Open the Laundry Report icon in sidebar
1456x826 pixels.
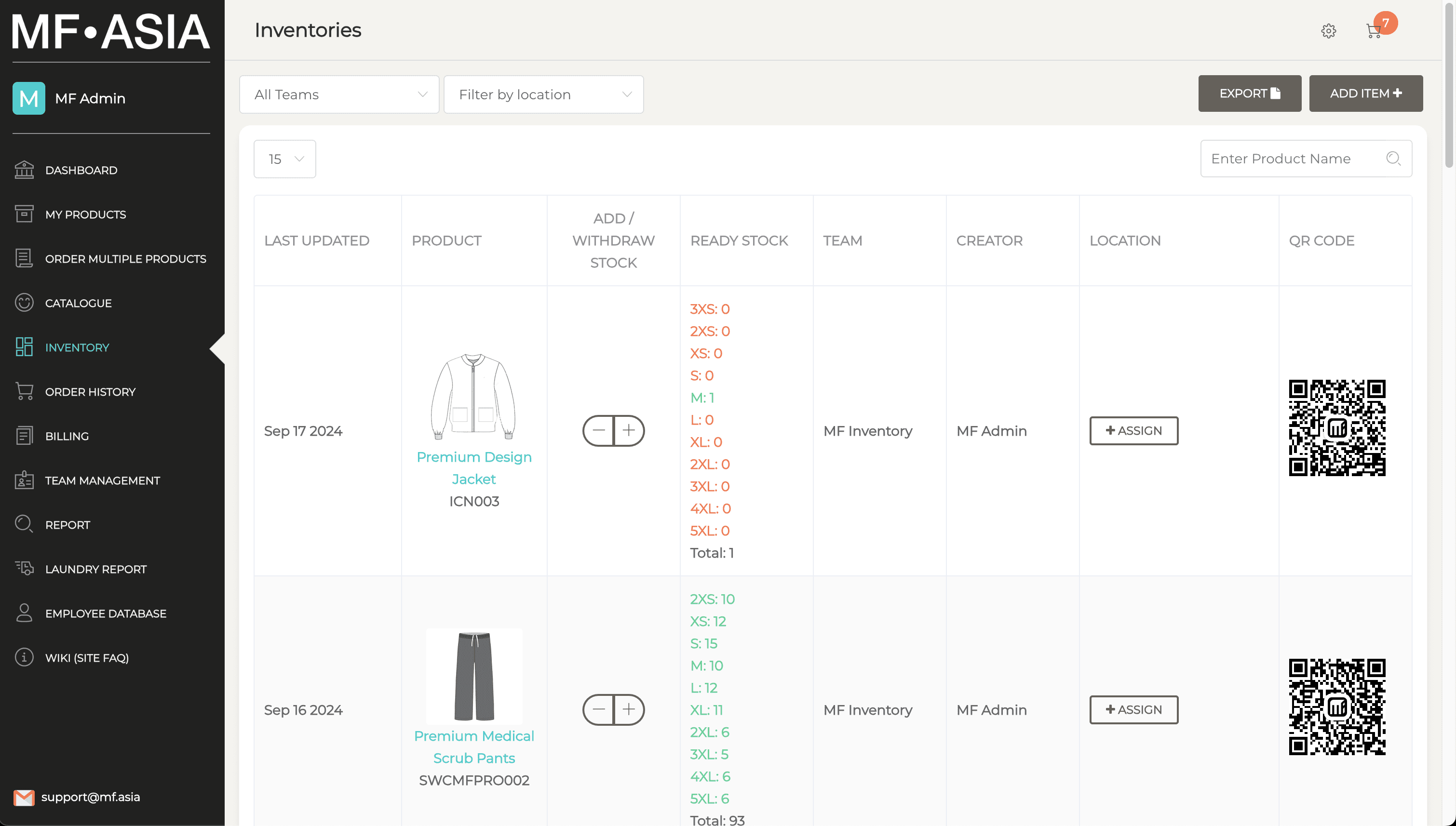click(x=25, y=569)
